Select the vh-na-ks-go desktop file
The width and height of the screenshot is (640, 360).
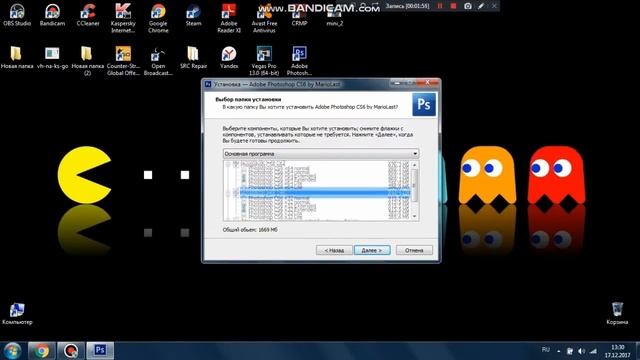(x=52, y=57)
